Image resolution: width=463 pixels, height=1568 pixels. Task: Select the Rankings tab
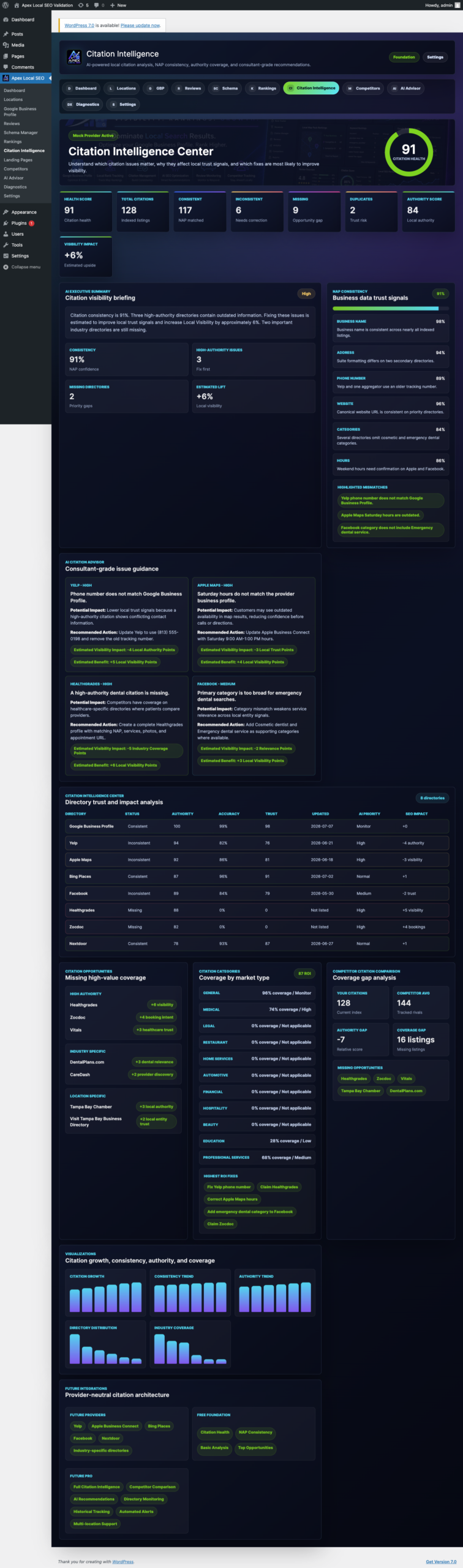[x=263, y=88]
